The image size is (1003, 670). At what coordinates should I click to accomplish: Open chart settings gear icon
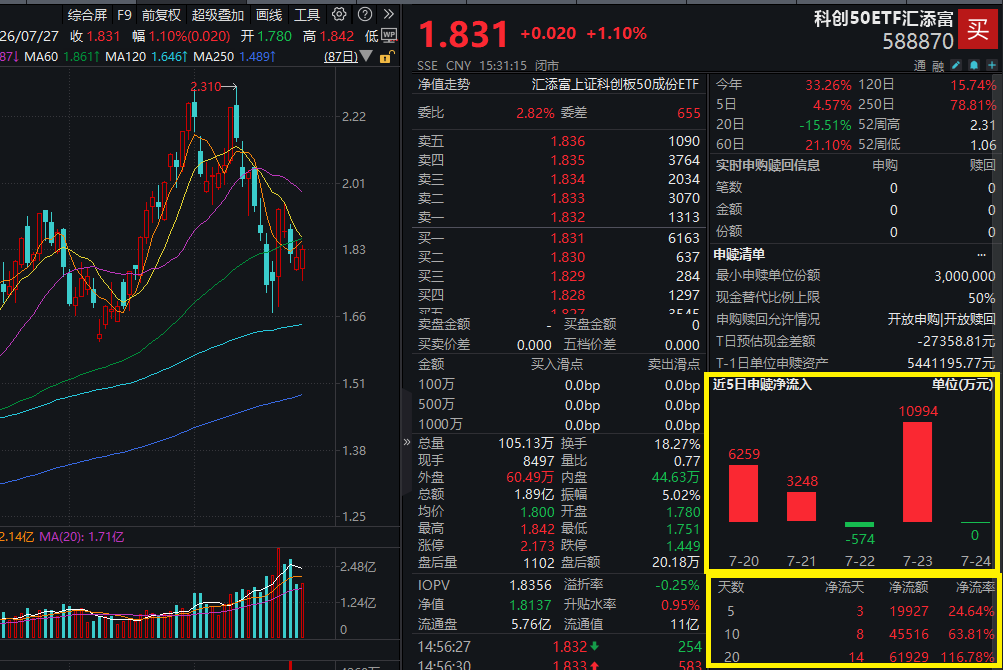click(339, 14)
